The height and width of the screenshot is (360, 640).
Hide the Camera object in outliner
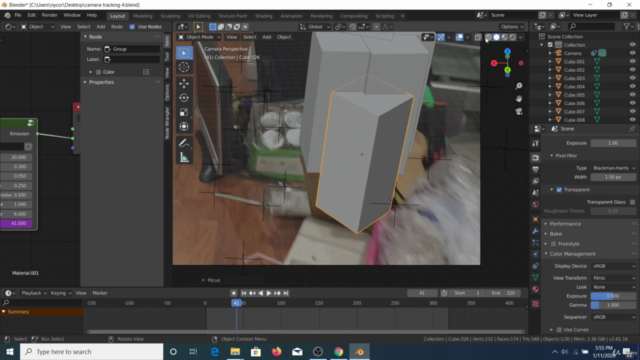pyautogui.click(x=632, y=53)
